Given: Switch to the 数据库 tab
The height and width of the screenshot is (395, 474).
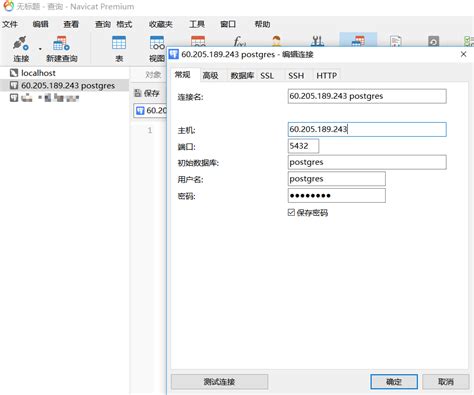Looking at the screenshot, I should (x=242, y=76).
